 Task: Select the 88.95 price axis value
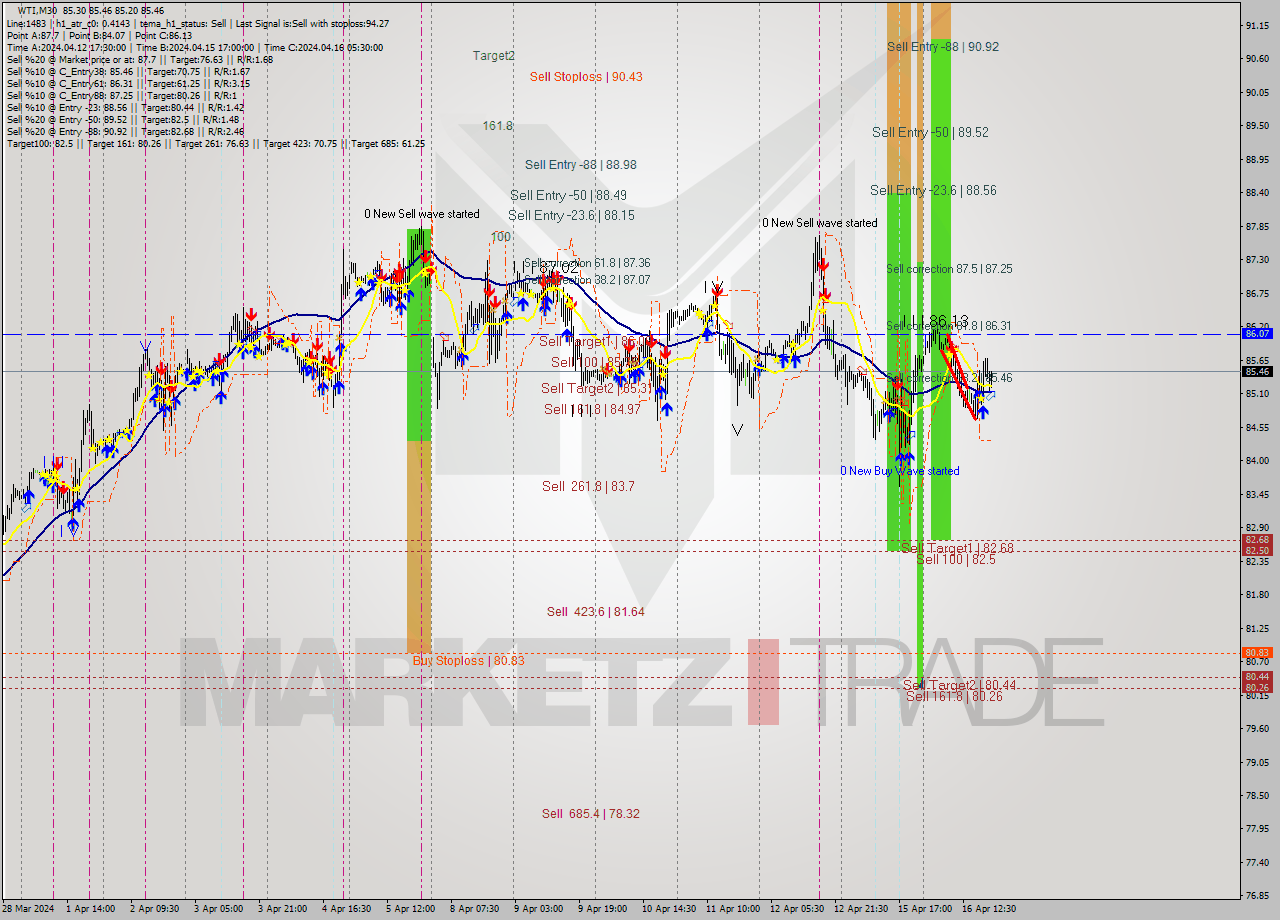click(1257, 159)
